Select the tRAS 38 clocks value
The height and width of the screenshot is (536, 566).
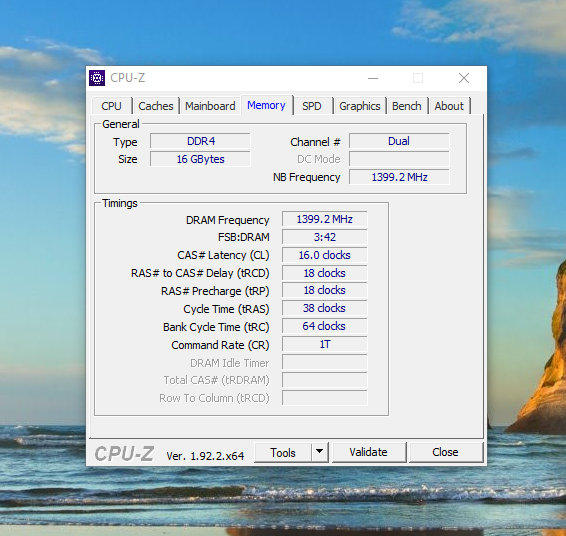pyautogui.click(x=325, y=308)
